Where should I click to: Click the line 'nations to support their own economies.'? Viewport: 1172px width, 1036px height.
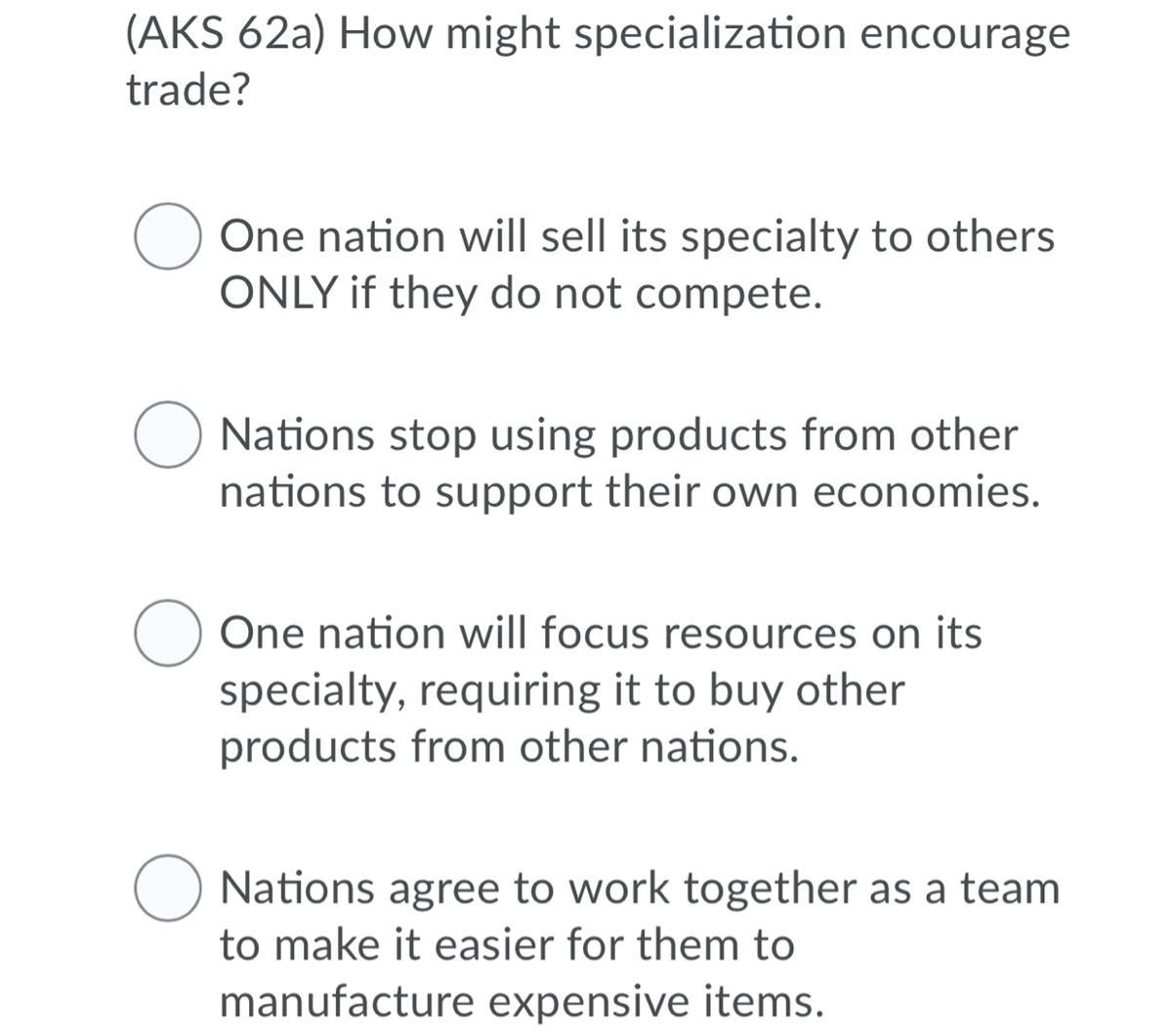[x=630, y=491]
